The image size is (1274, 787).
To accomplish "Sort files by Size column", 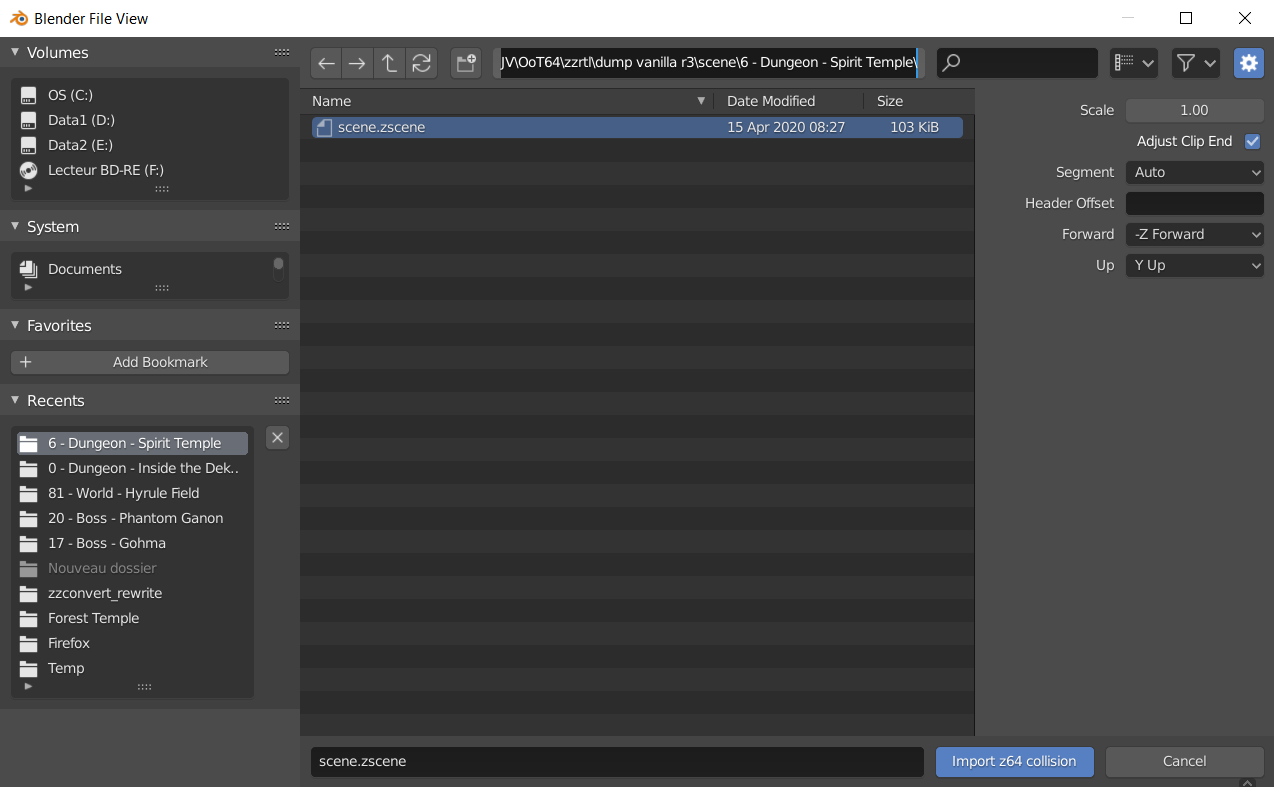I will point(918,101).
